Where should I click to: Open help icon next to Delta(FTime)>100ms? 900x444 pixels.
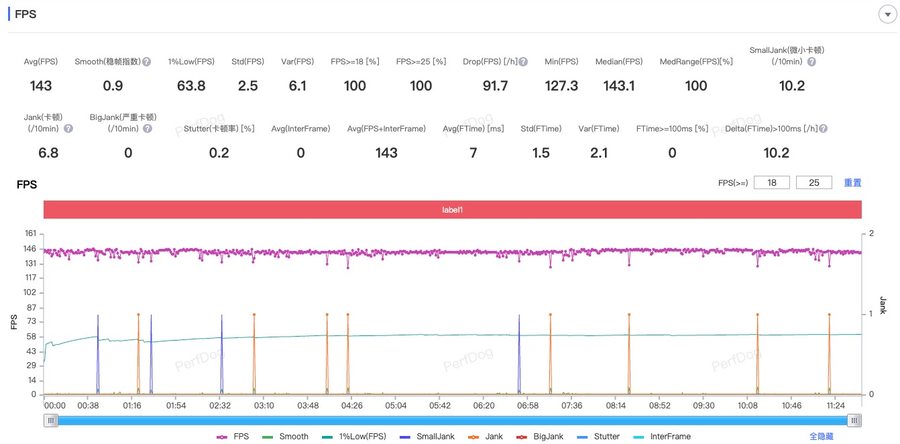point(823,128)
